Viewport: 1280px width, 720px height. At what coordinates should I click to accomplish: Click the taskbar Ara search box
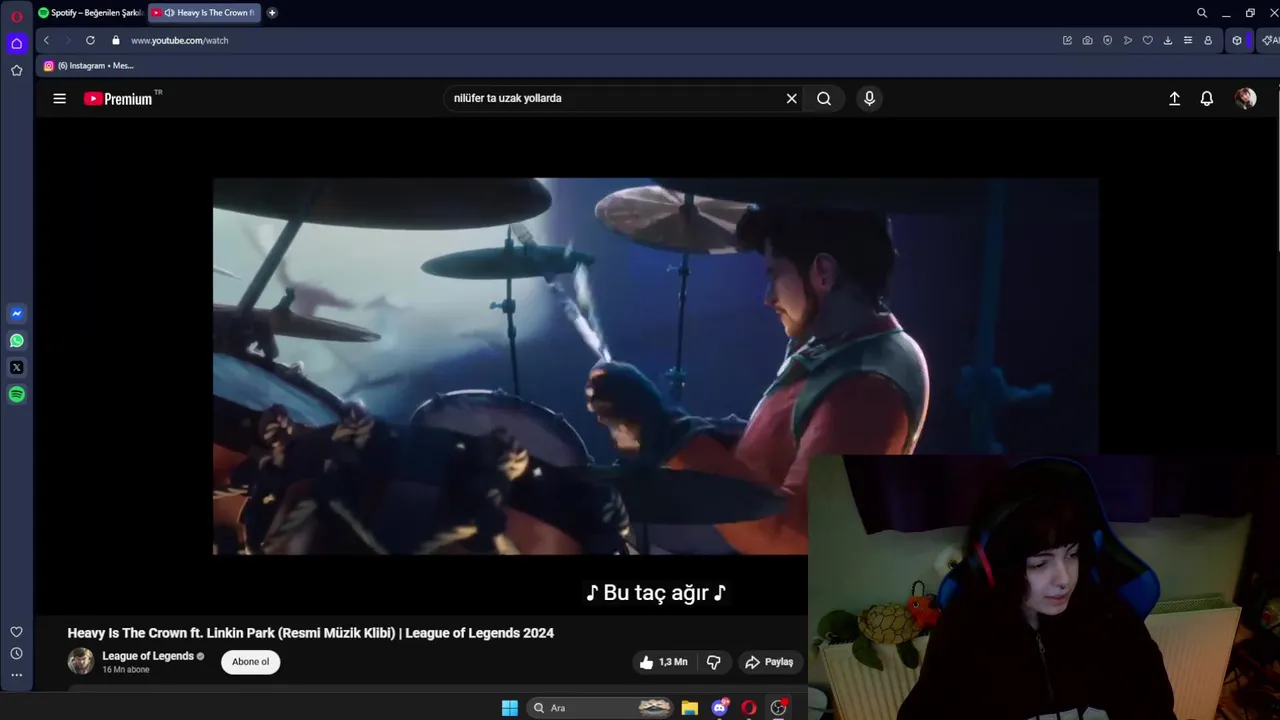(600, 708)
